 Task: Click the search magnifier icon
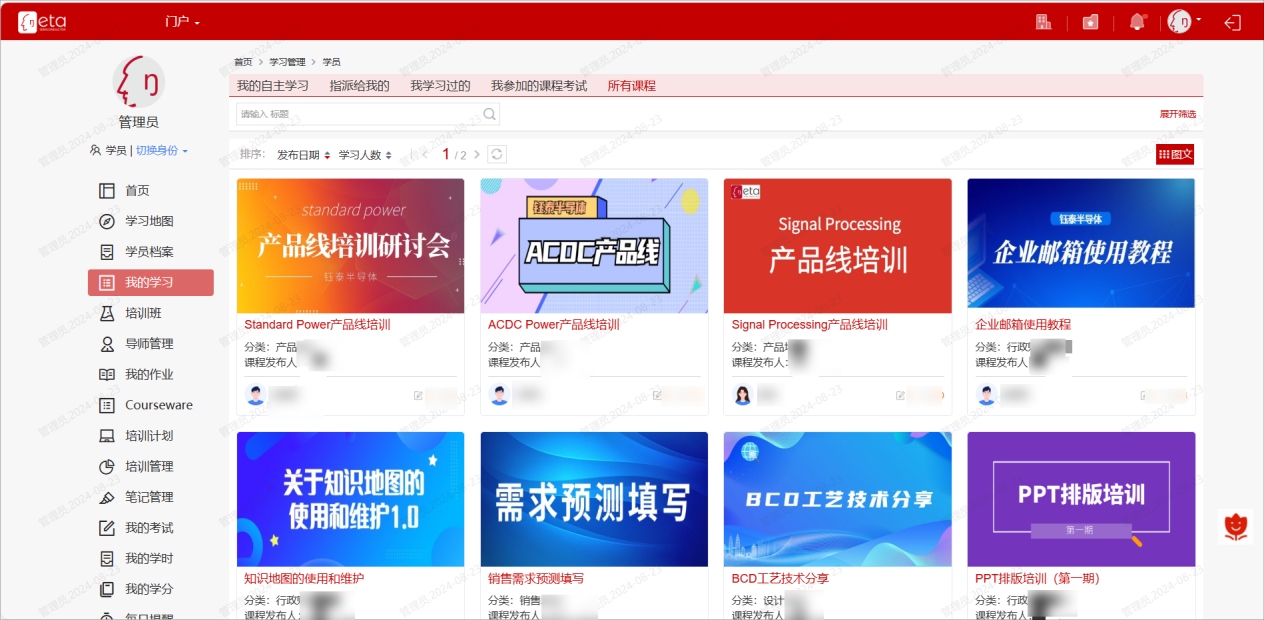(489, 114)
